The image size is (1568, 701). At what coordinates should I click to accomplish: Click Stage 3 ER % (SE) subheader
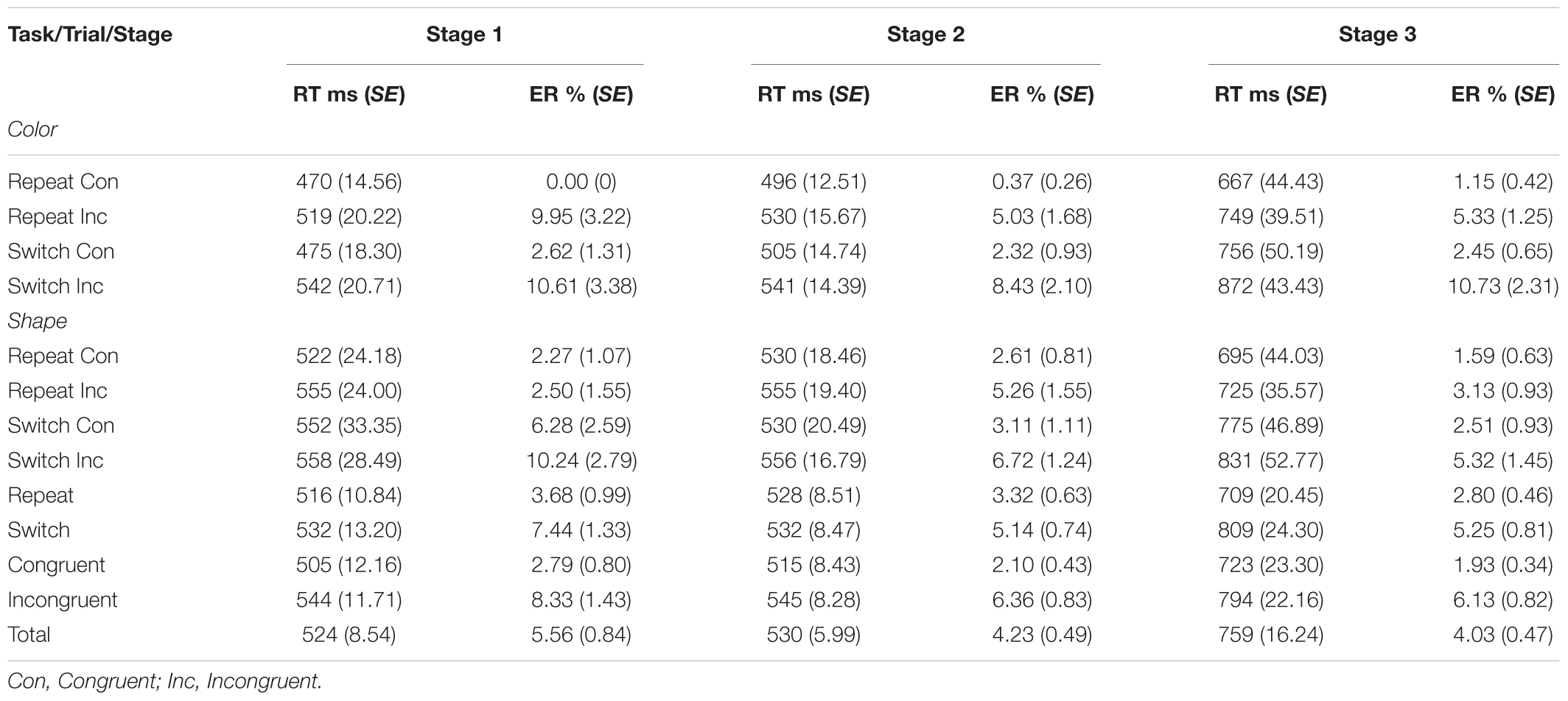click(1503, 94)
